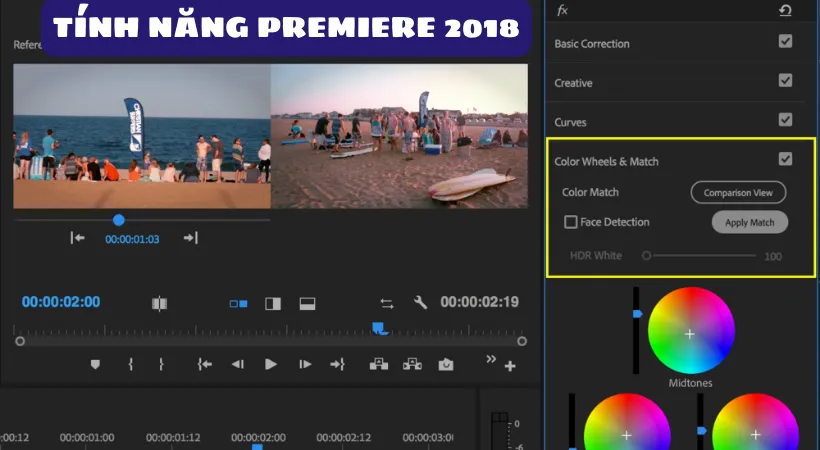Click timeline ruler label 00:00:01:00
Image resolution: width=820 pixels, height=450 pixels.
(87, 437)
